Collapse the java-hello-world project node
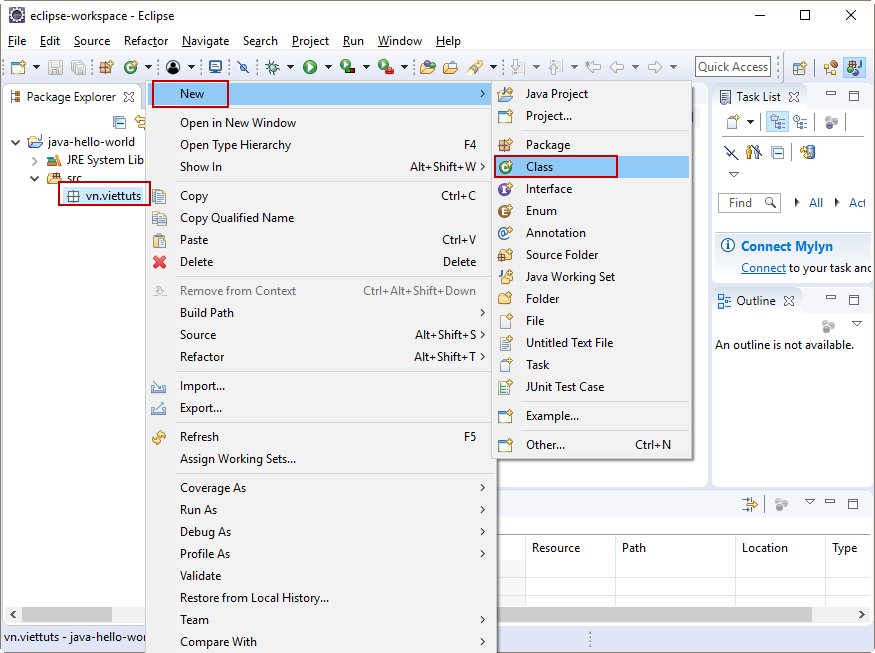This screenshot has height=653, width=875. pyautogui.click(x=16, y=142)
